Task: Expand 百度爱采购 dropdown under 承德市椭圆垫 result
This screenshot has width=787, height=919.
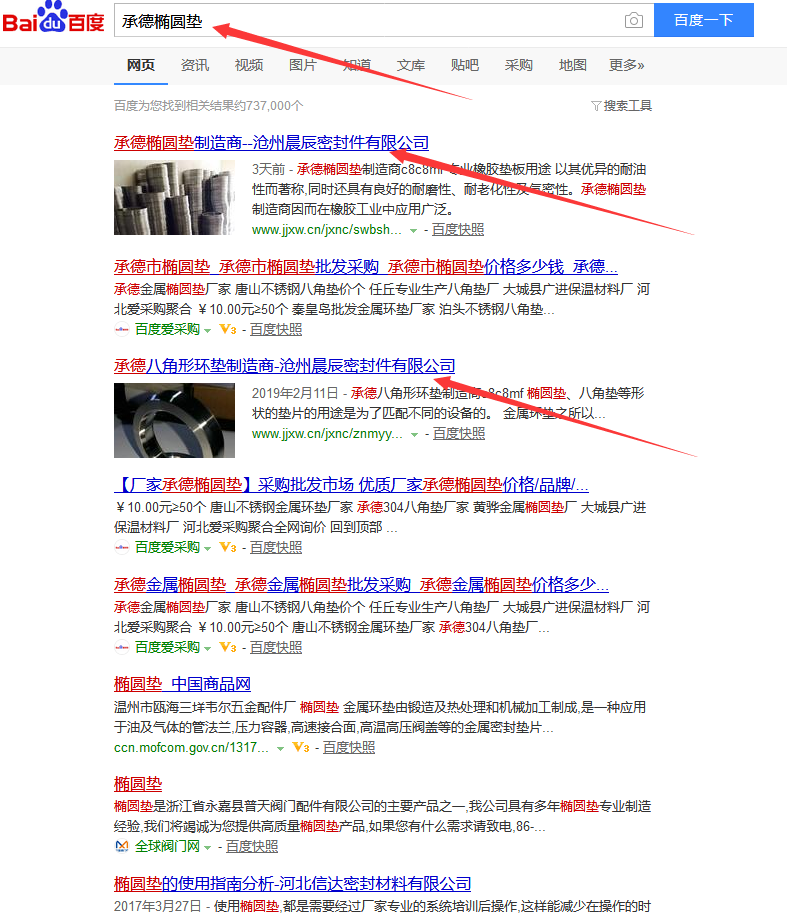Action: [207, 331]
